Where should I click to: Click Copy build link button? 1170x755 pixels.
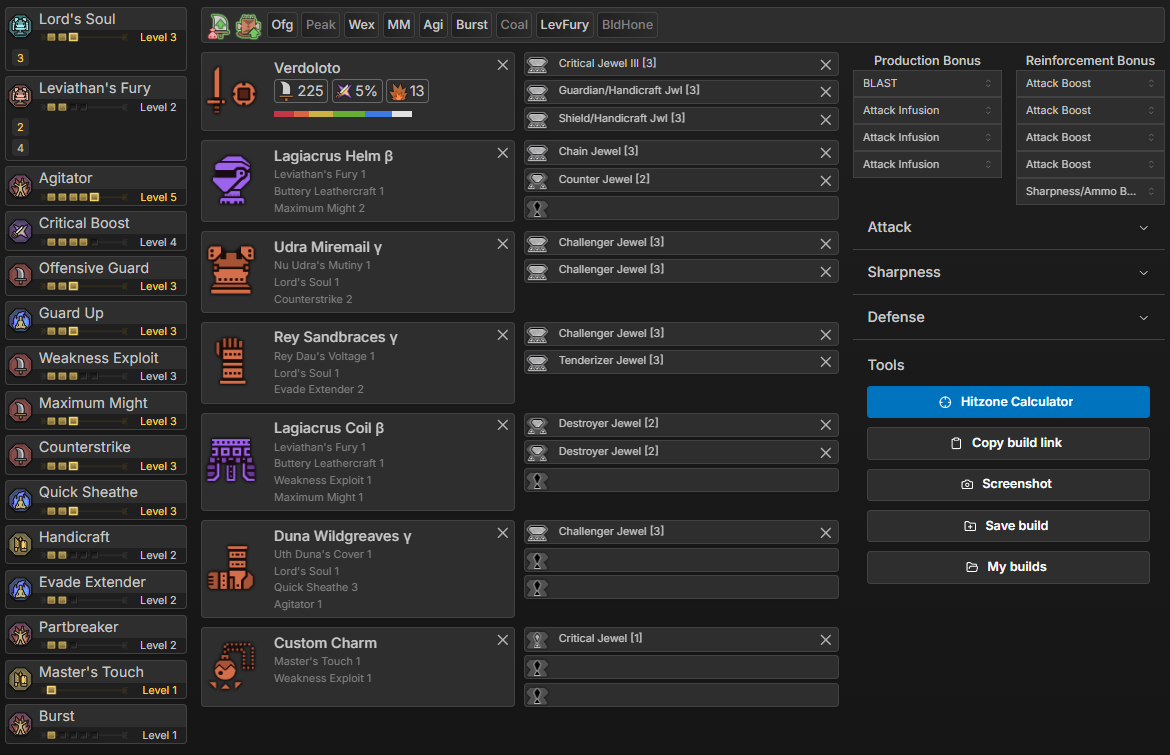click(x=1008, y=443)
